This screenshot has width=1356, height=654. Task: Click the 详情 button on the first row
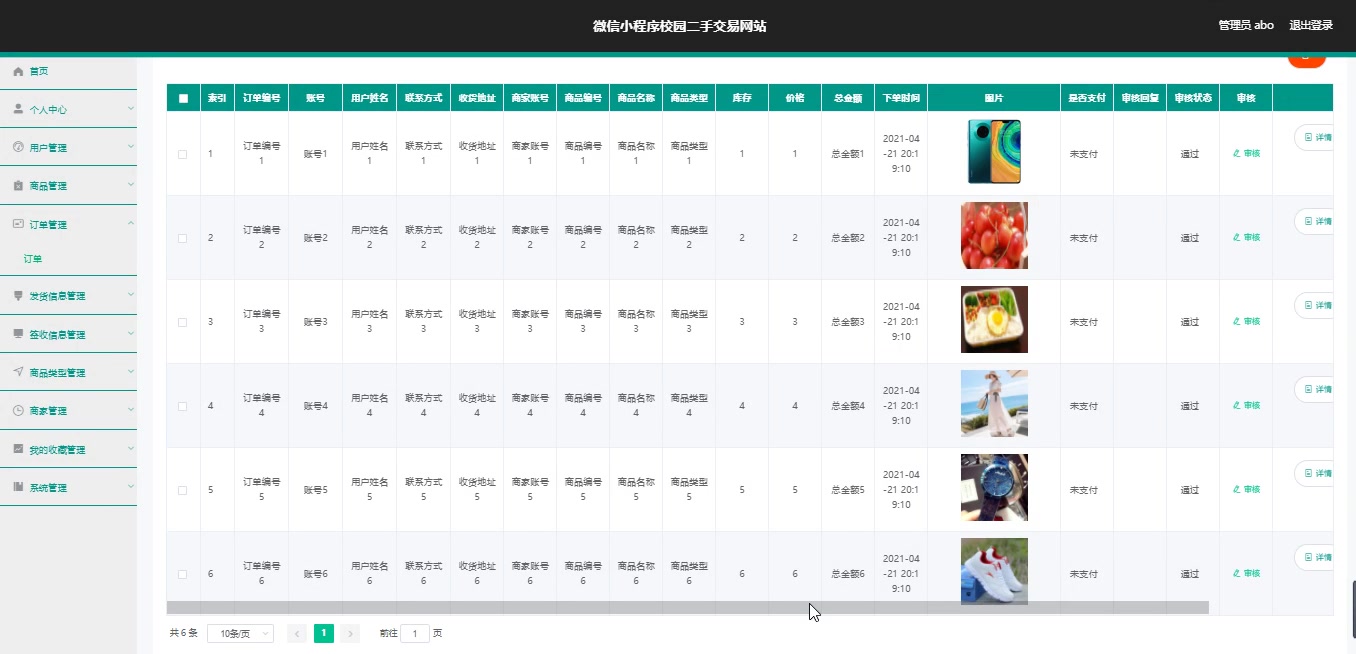click(1317, 137)
